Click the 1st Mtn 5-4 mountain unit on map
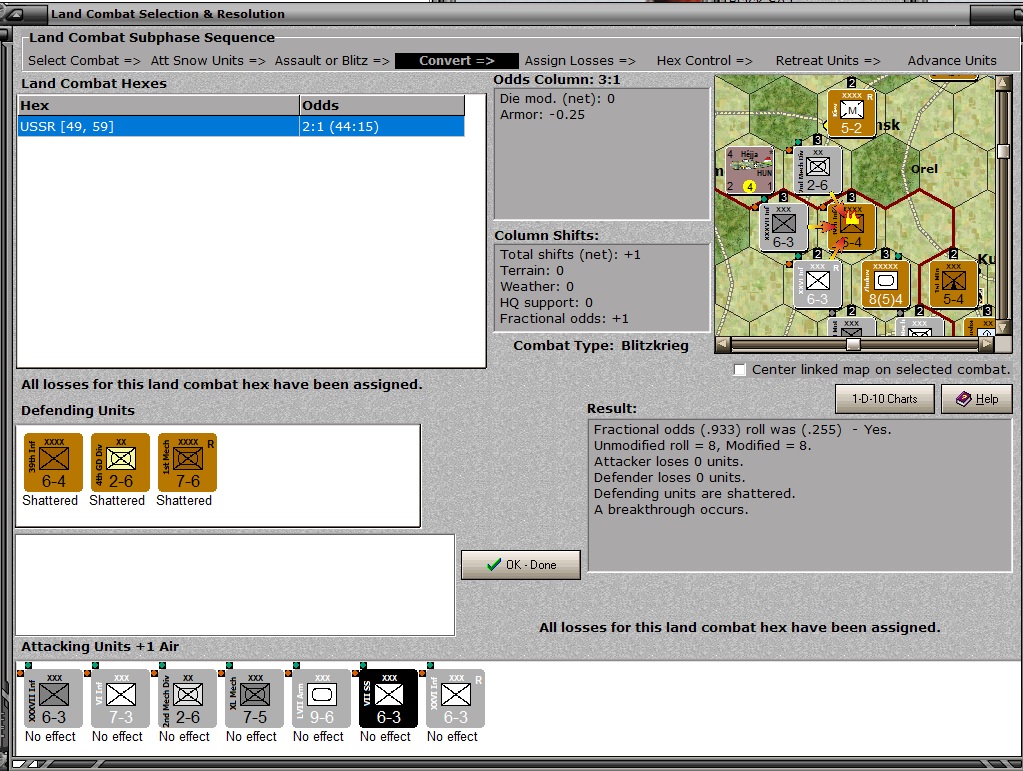This screenshot has width=1023, height=771. tap(953, 284)
